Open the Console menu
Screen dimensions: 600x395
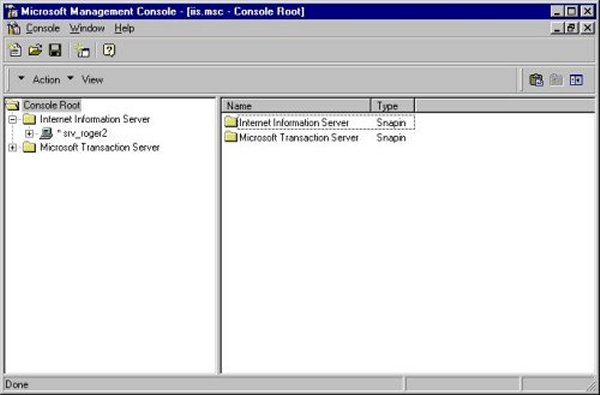[42, 29]
